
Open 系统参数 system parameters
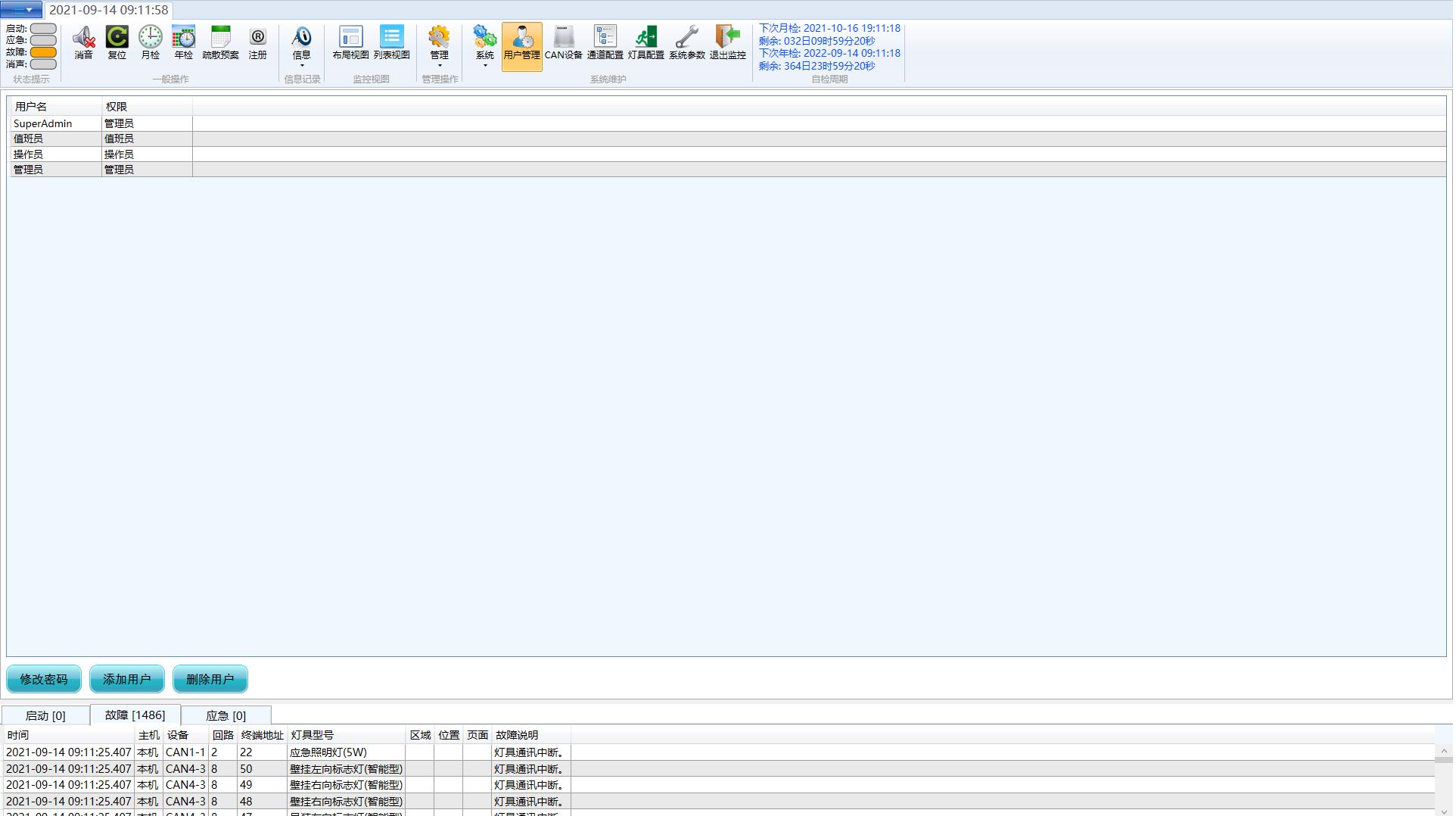[686, 42]
